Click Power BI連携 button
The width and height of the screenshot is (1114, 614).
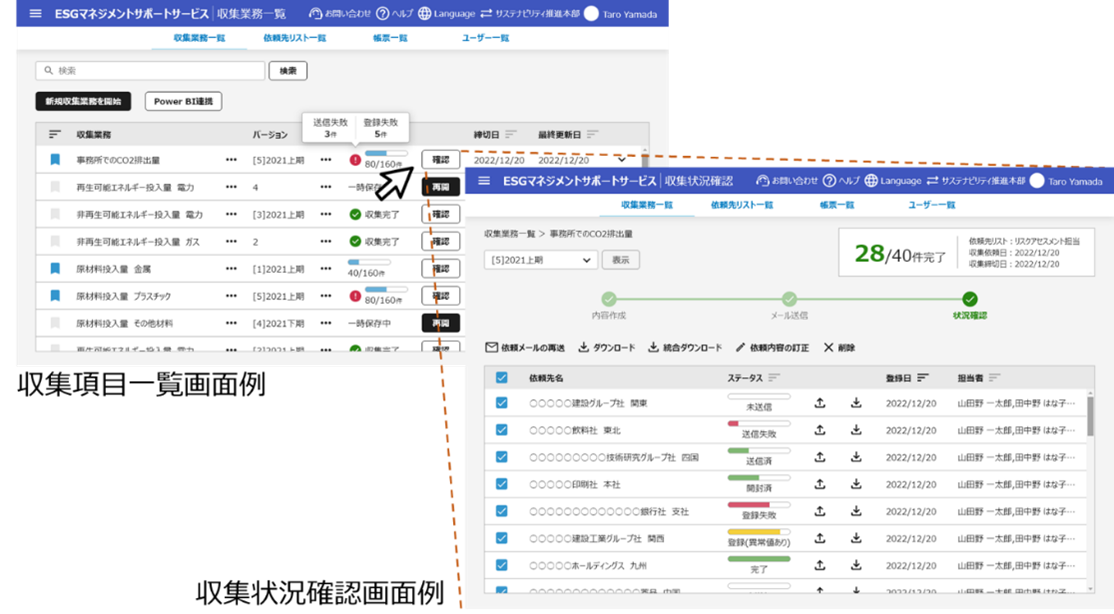click(x=183, y=101)
